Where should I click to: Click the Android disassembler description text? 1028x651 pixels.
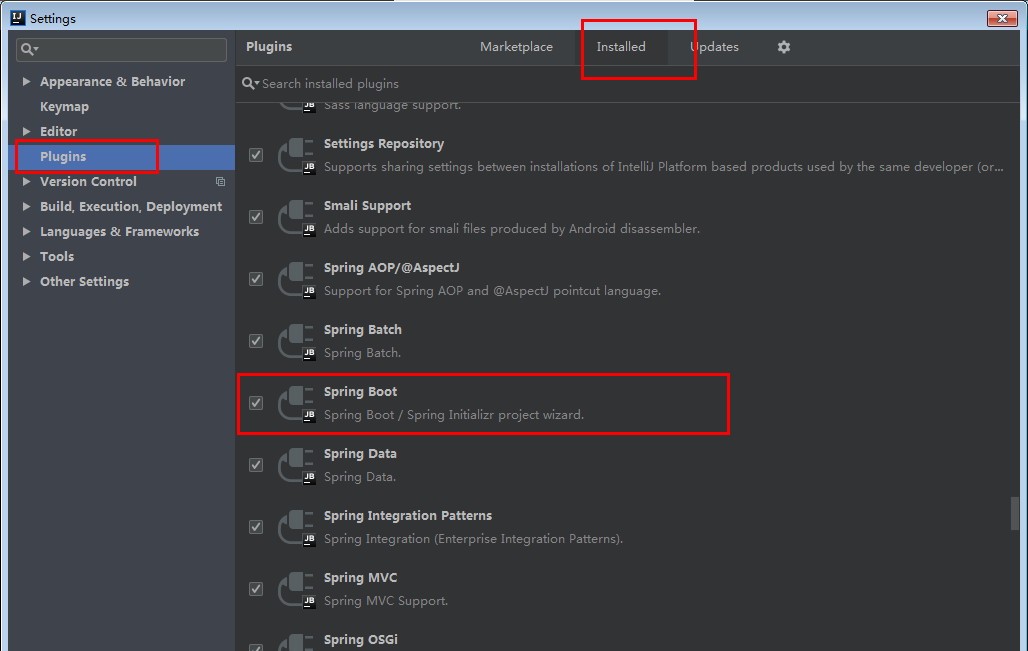point(512,229)
